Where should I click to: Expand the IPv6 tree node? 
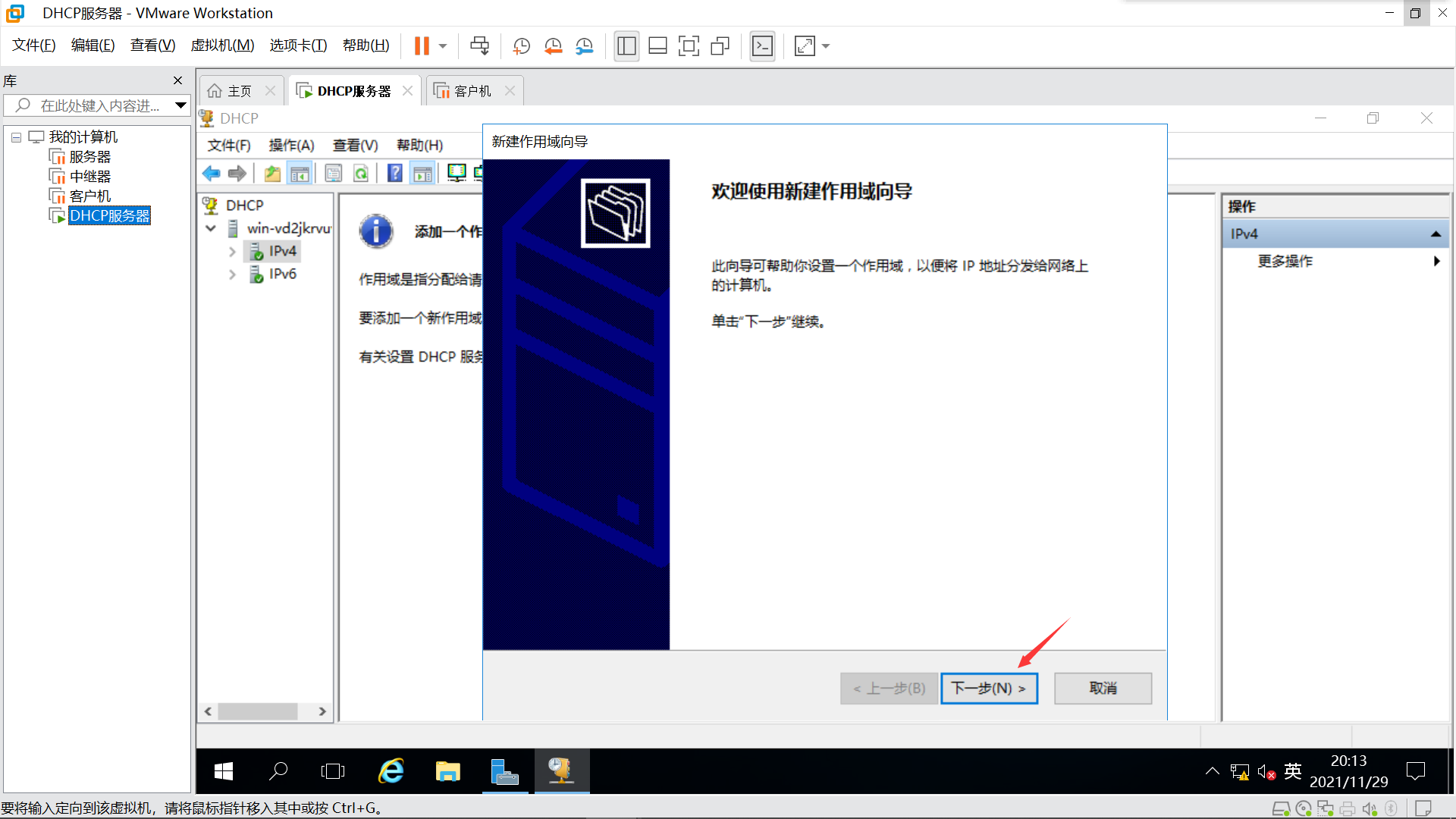pos(232,275)
